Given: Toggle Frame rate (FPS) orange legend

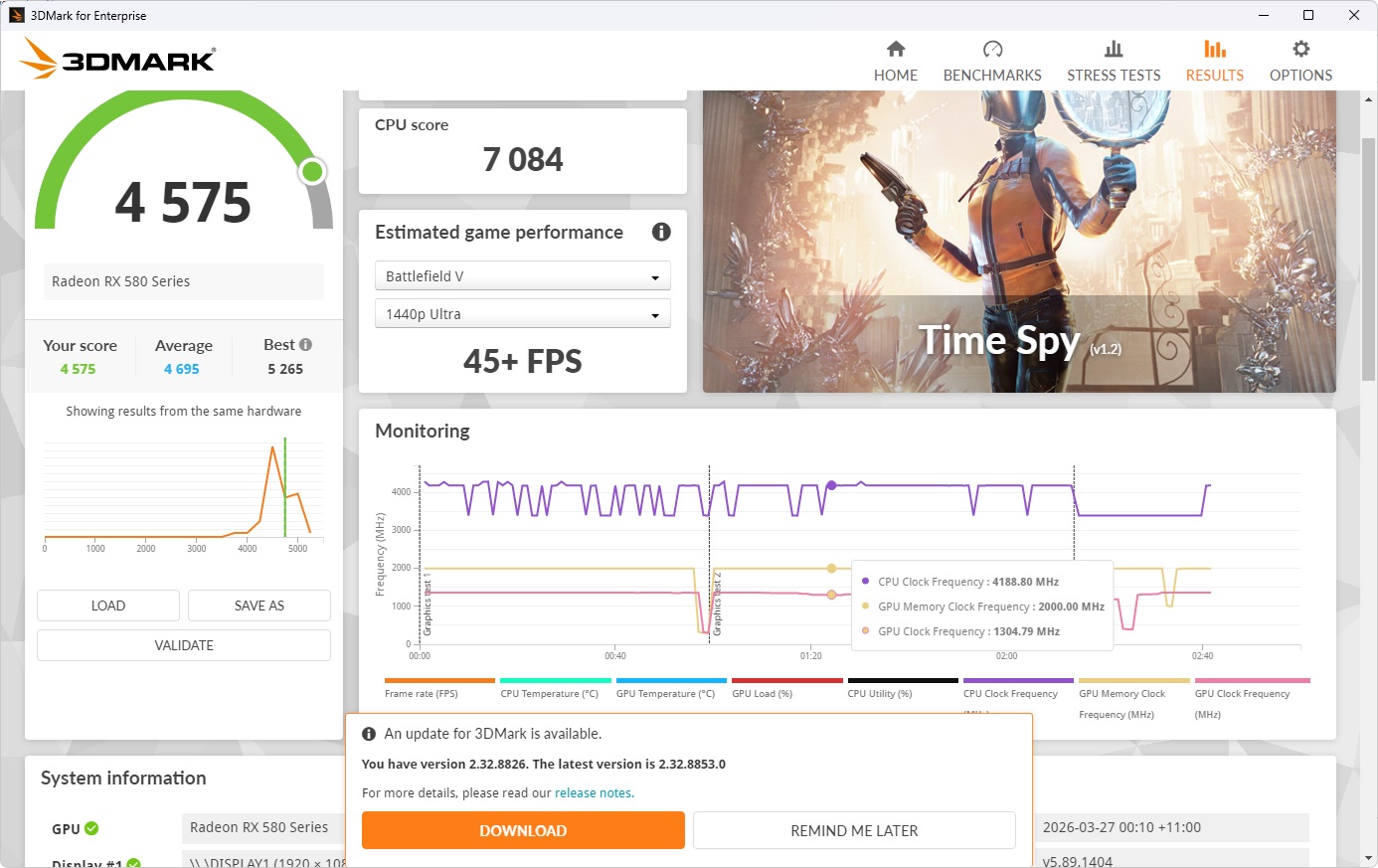Looking at the screenshot, I should click(439, 681).
